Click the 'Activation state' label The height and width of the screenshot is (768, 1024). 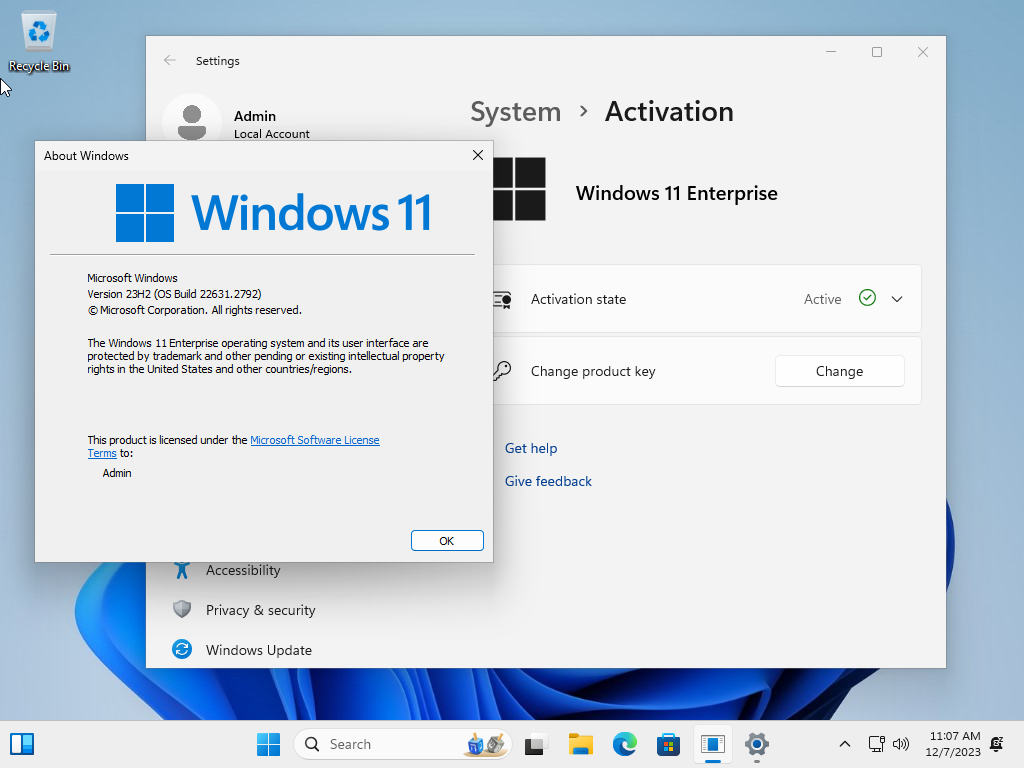pyautogui.click(x=579, y=299)
